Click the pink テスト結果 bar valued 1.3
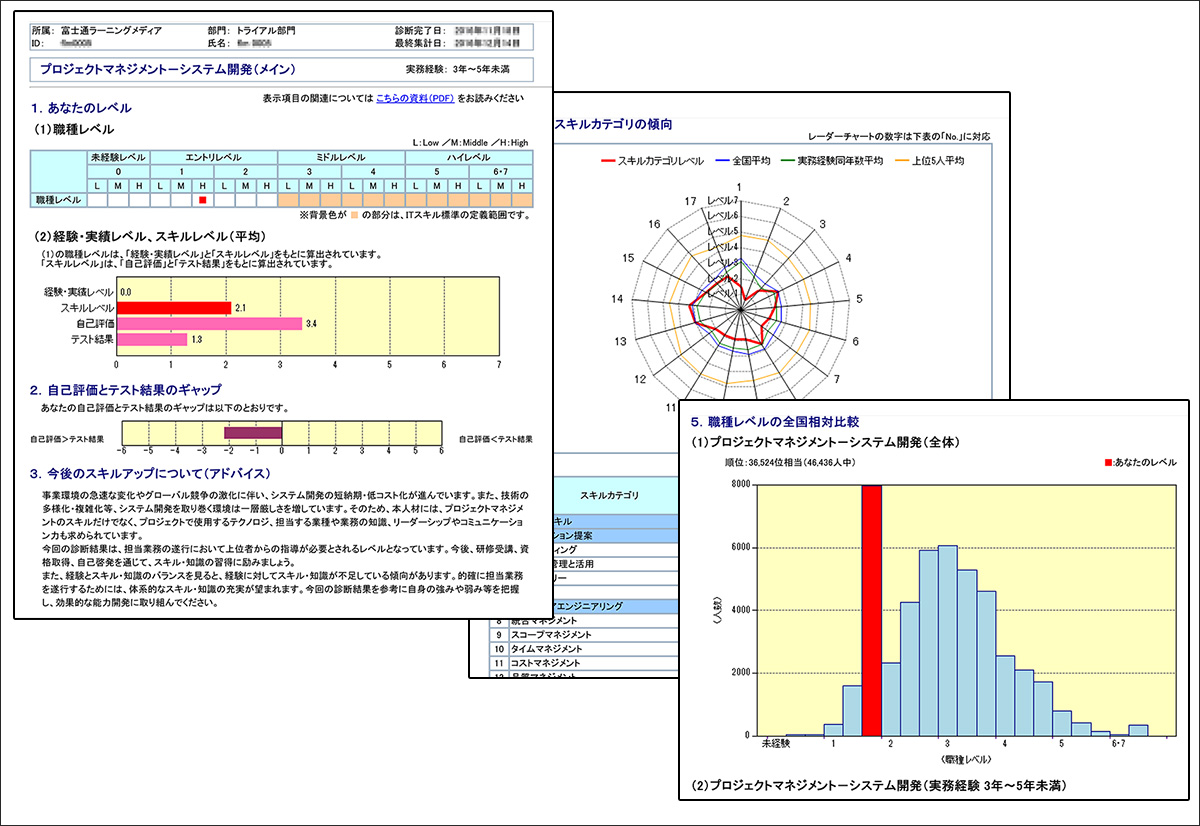The image size is (1200, 826). [x=152, y=341]
